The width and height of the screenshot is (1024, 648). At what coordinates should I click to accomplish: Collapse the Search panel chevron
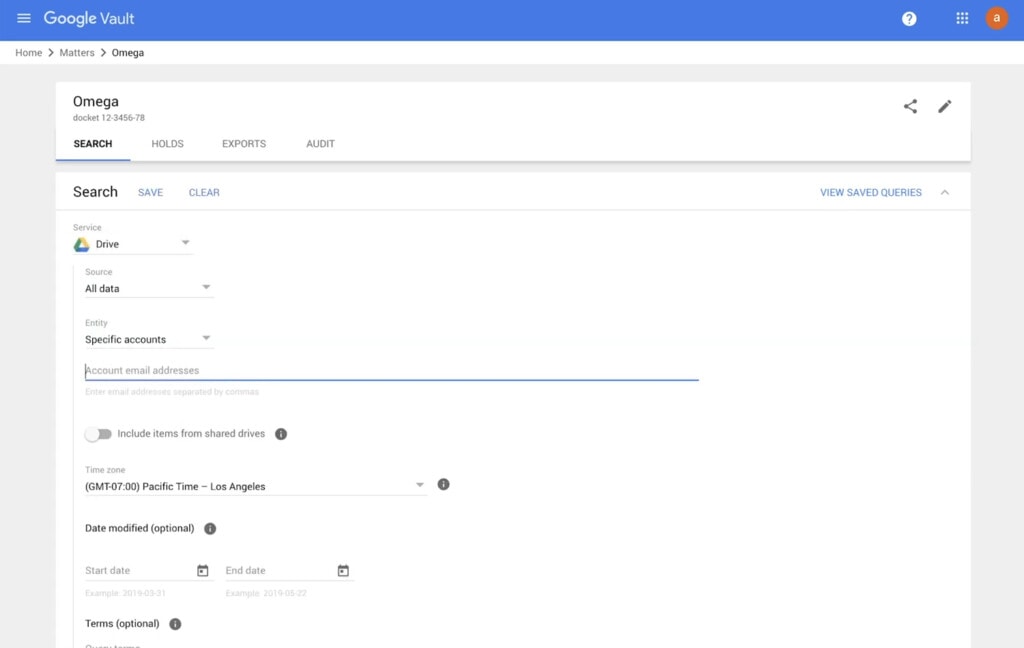tap(944, 192)
